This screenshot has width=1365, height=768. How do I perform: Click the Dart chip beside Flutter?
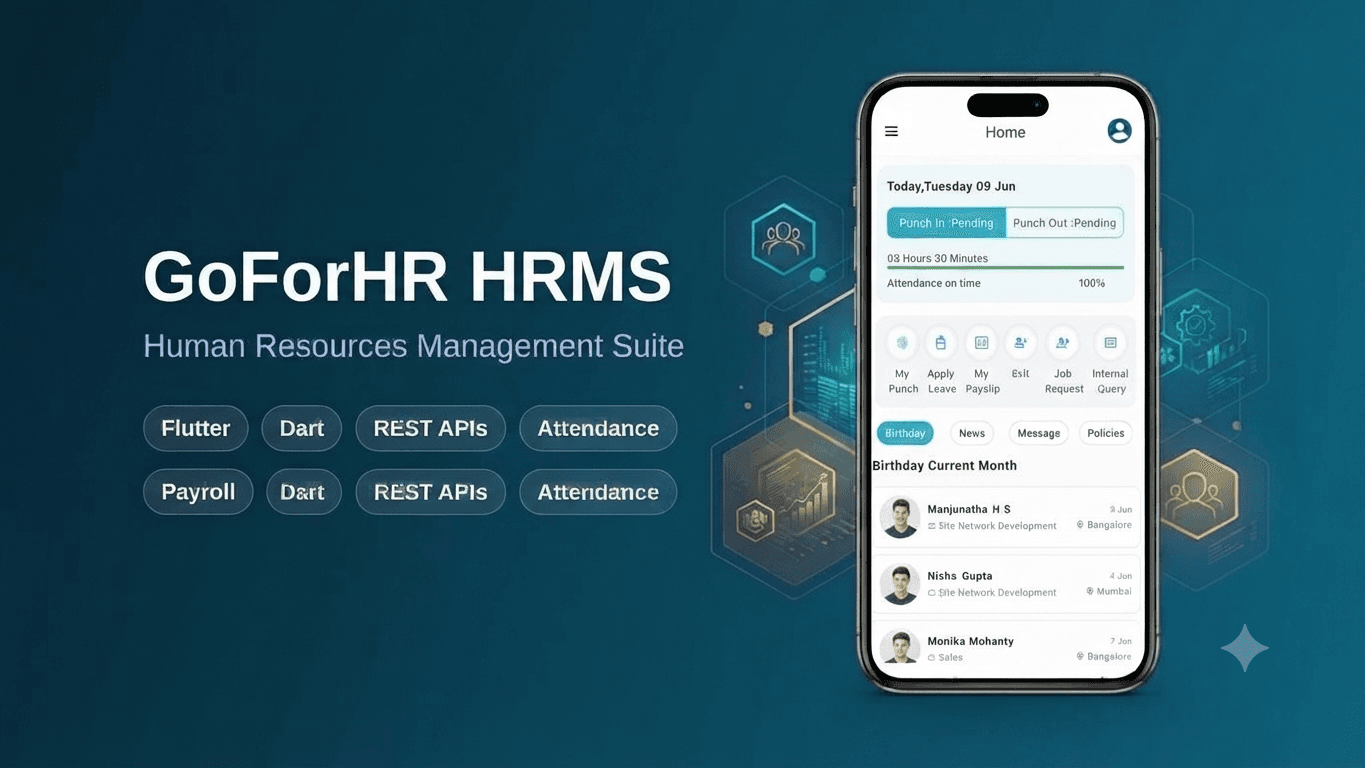click(302, 428)
